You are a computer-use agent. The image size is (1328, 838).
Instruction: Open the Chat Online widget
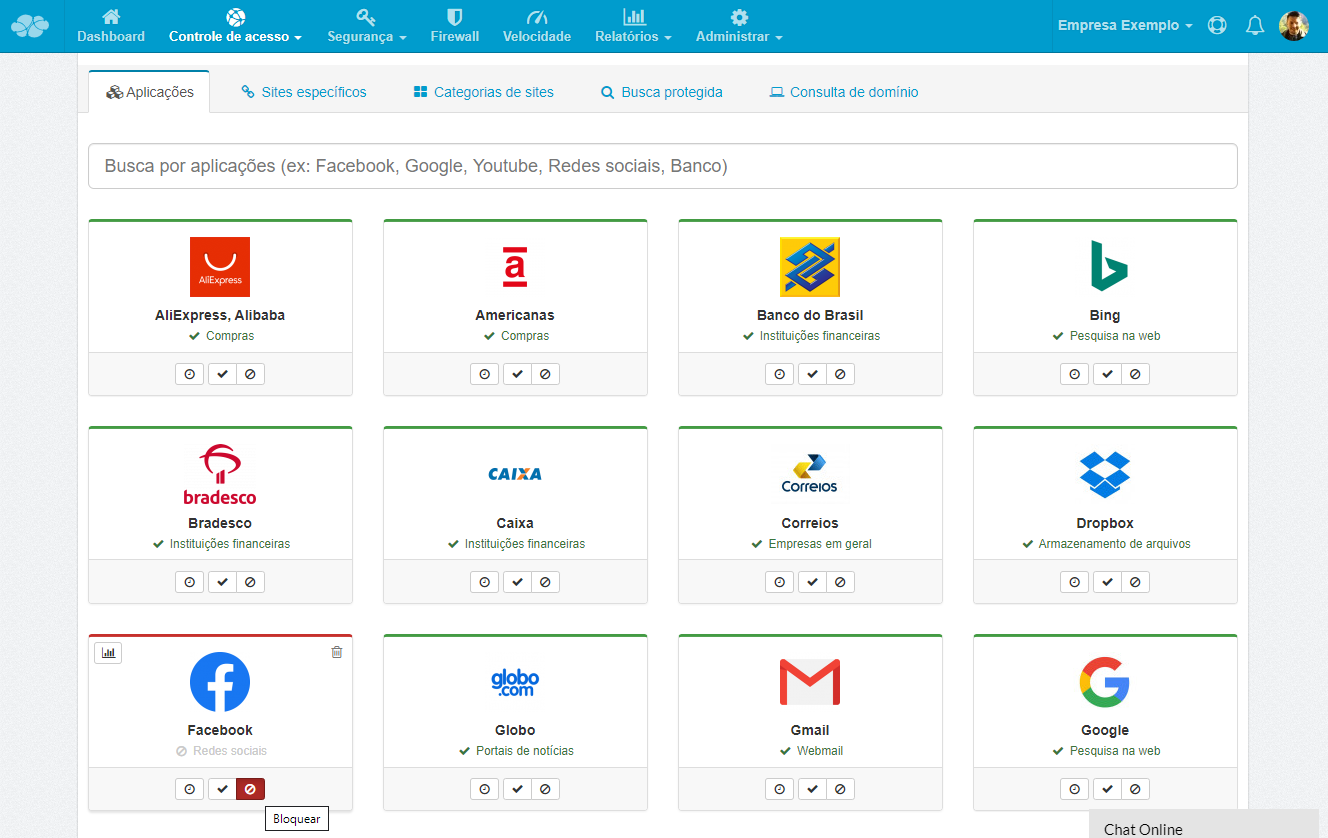[1204, 826]
